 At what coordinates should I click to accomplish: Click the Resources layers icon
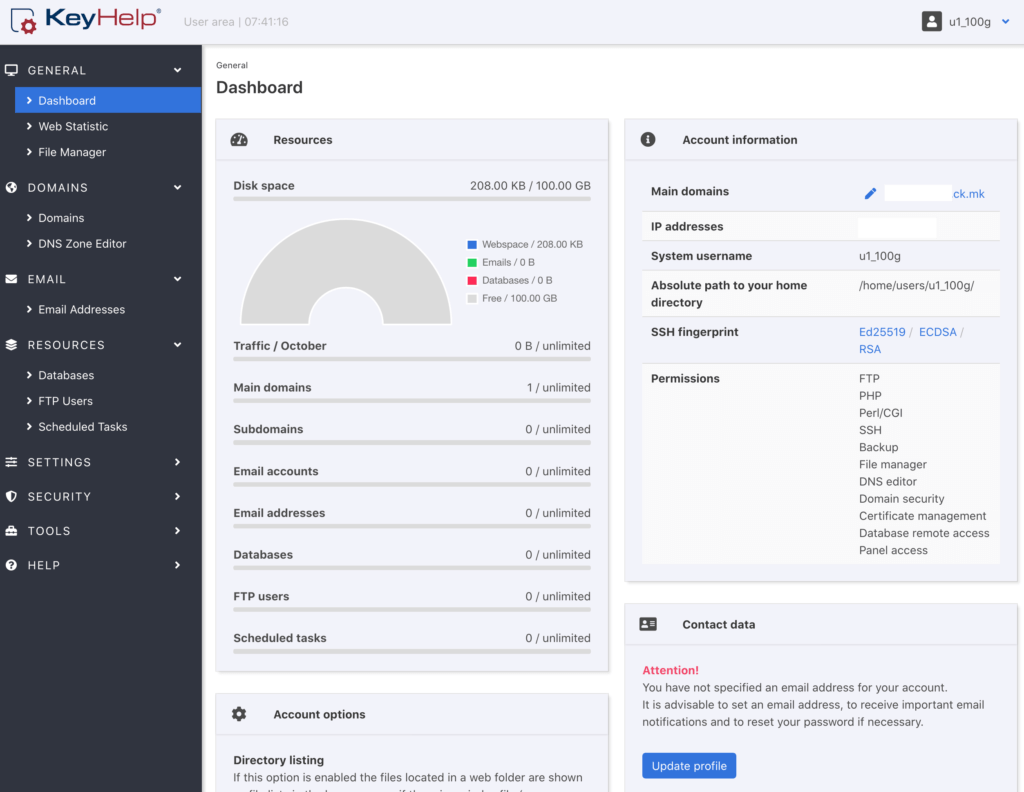point(11,345)
